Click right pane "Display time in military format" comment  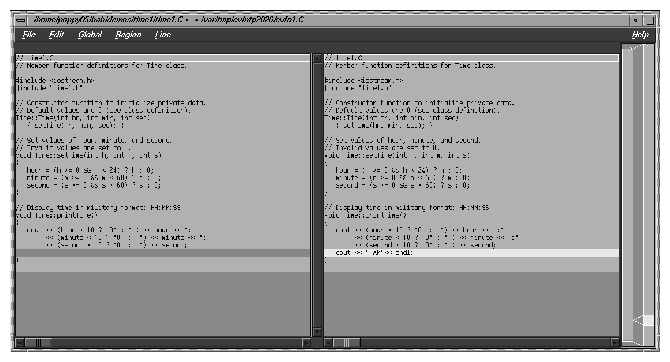(x=407, y=208)
